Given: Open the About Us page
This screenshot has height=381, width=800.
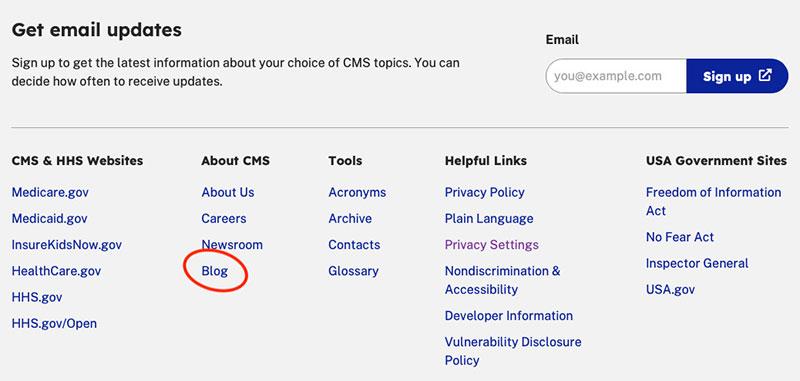Looking at the screenshot, I should (228, 192).
